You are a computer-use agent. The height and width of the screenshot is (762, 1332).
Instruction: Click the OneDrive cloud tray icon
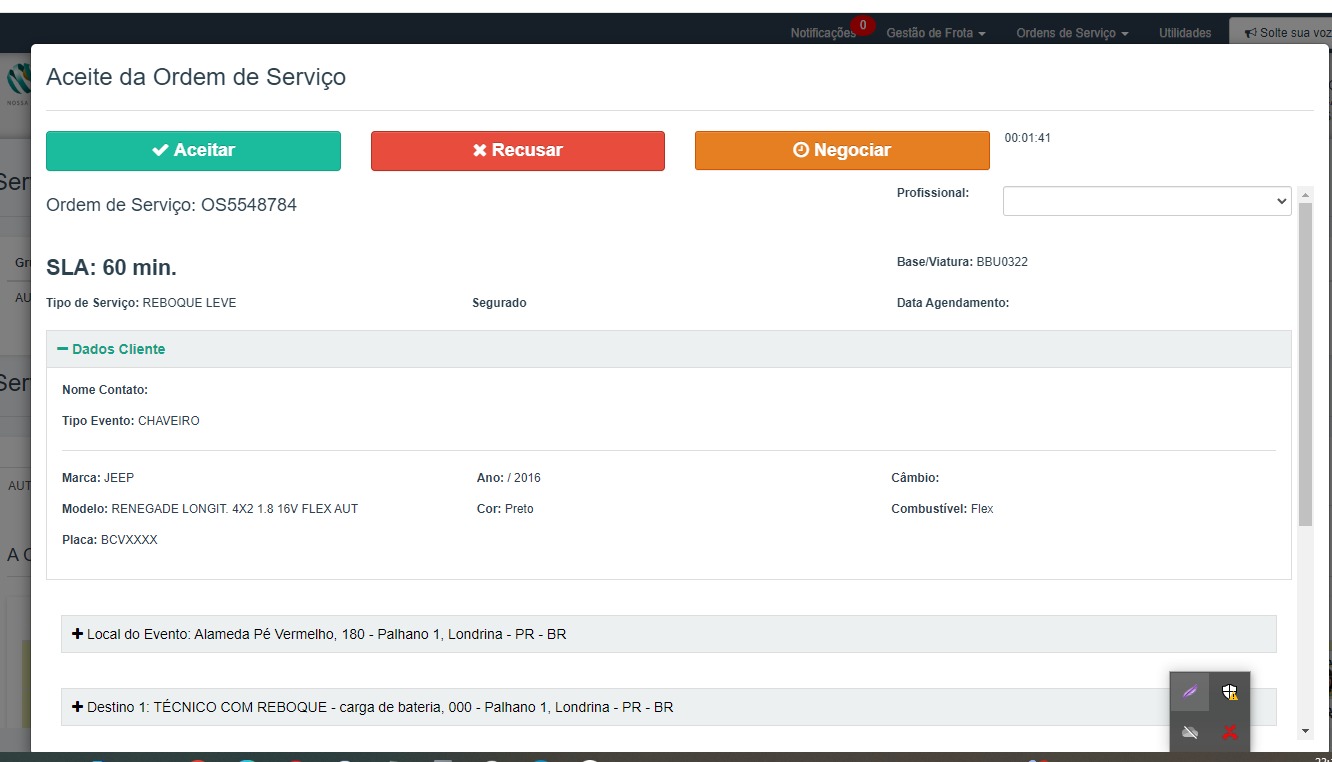tap(1190, 733)
